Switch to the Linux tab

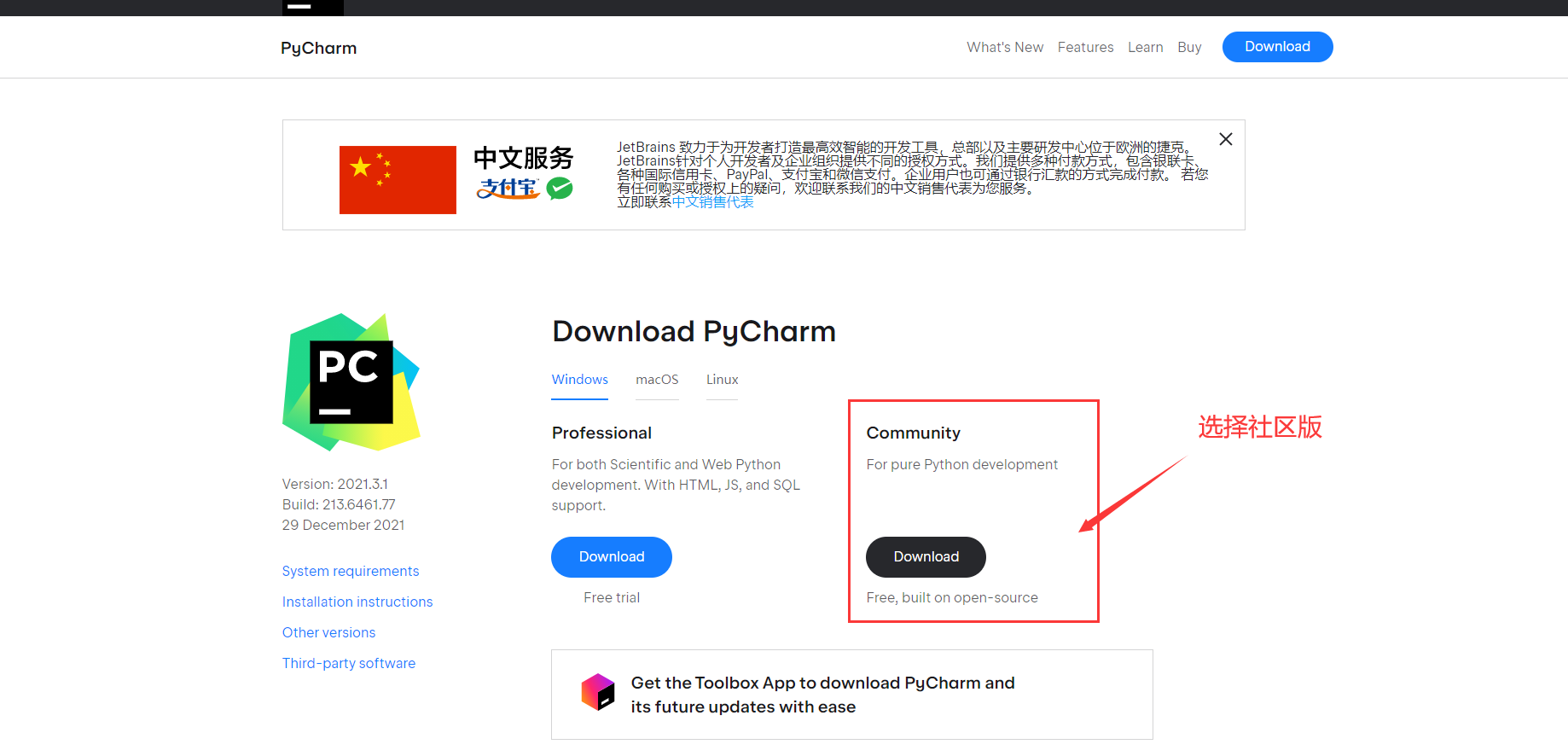coord(722,380)
